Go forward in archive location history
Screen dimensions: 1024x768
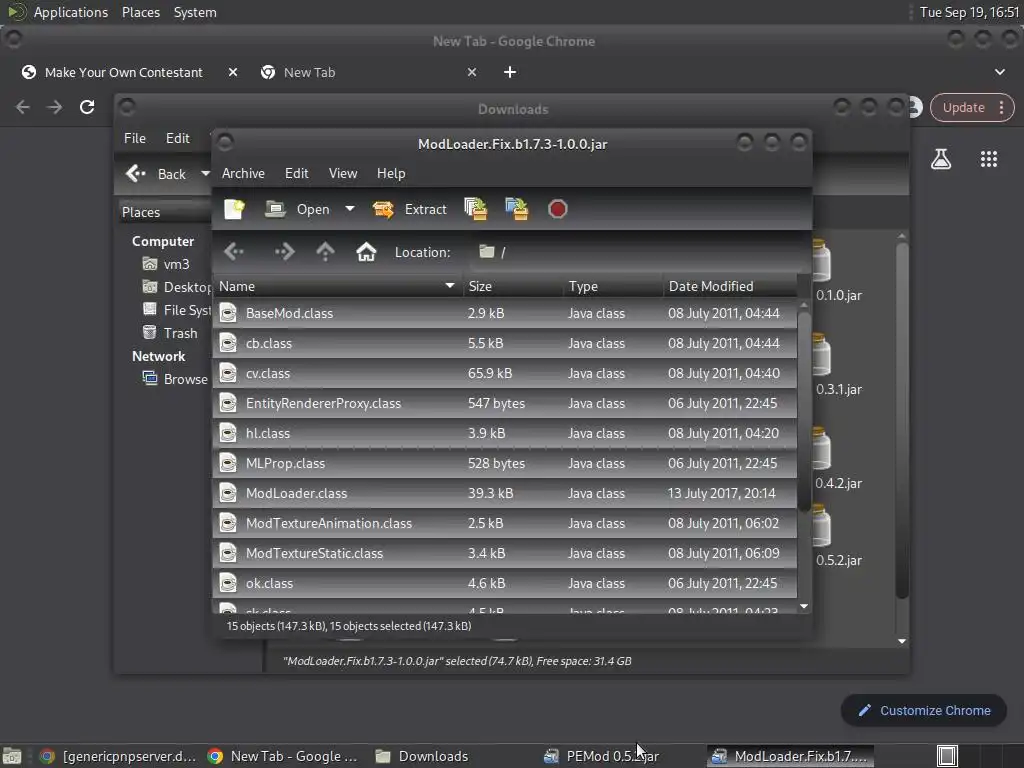(x=284, y=251)
